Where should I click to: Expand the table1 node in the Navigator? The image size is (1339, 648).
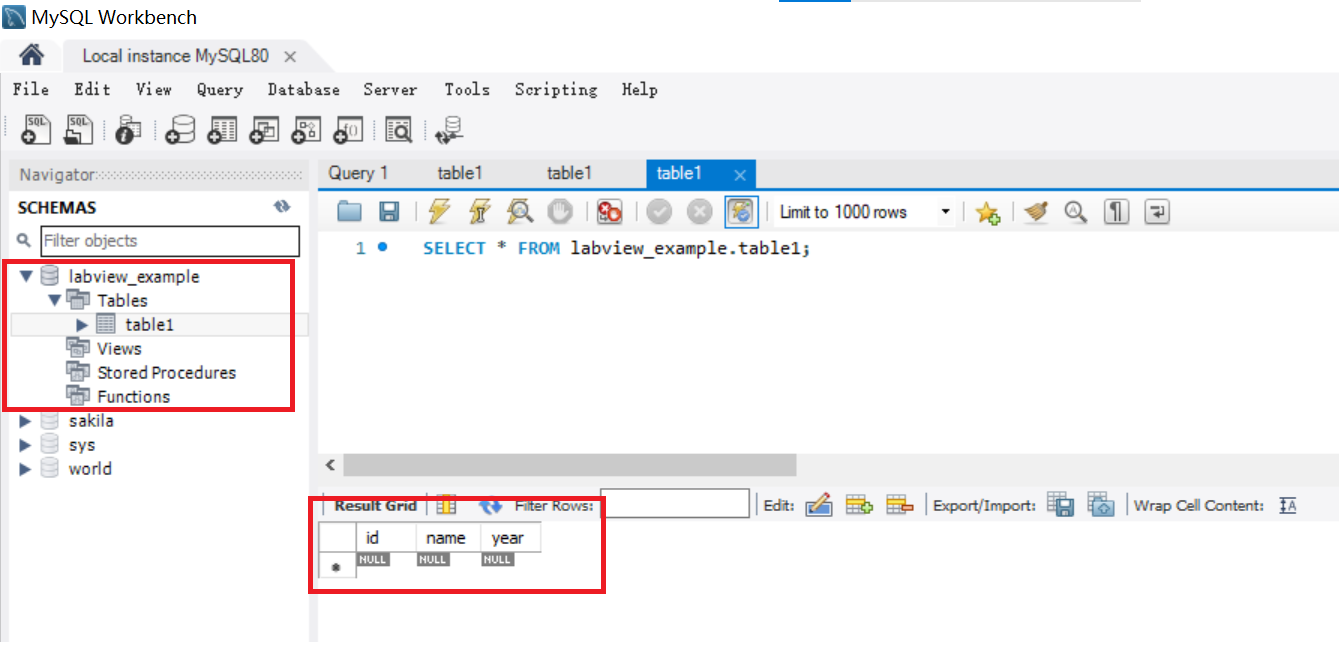click(x=82, y=324)
